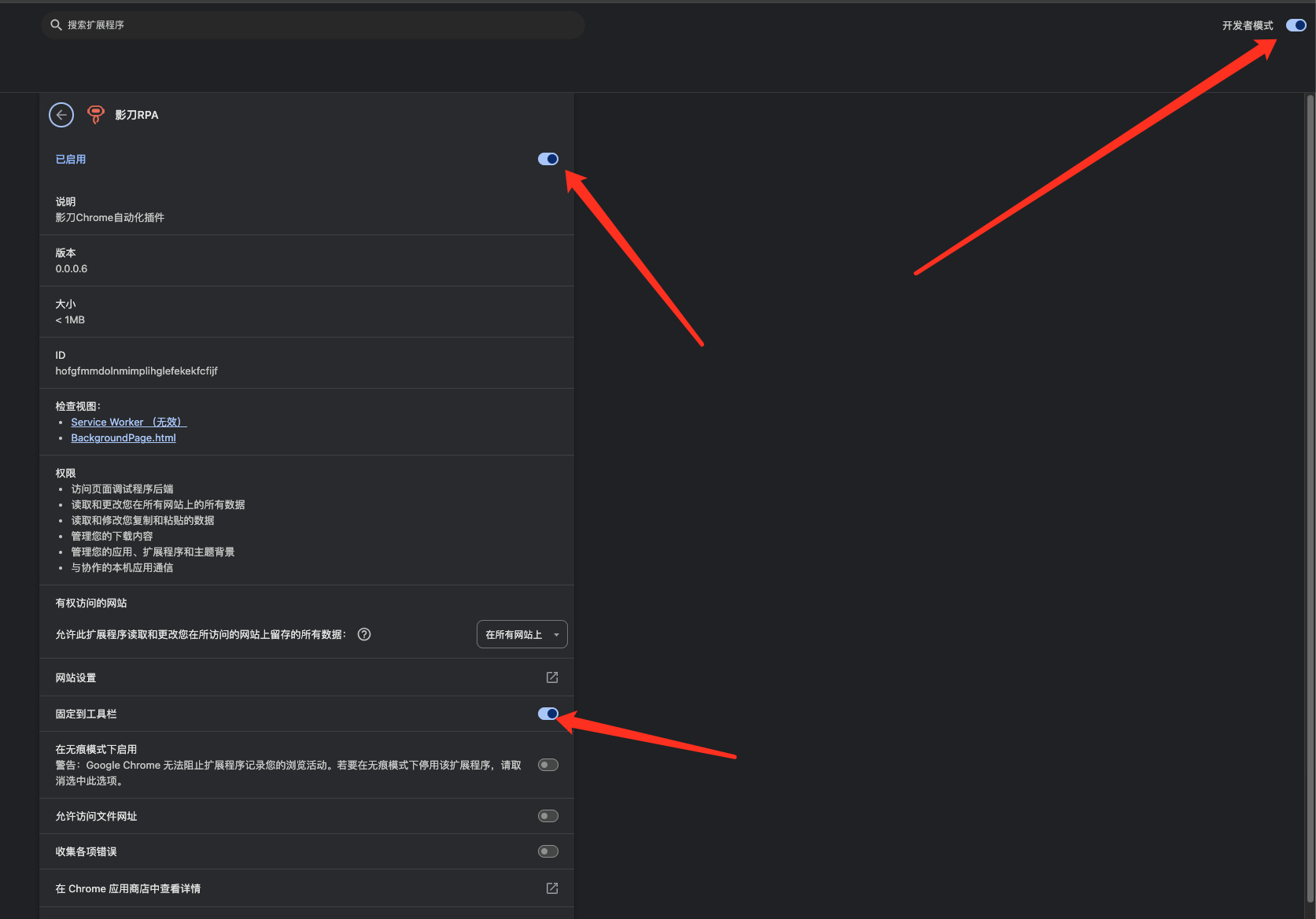Toggle the 开发者模式 switch

coord(1296,25)
